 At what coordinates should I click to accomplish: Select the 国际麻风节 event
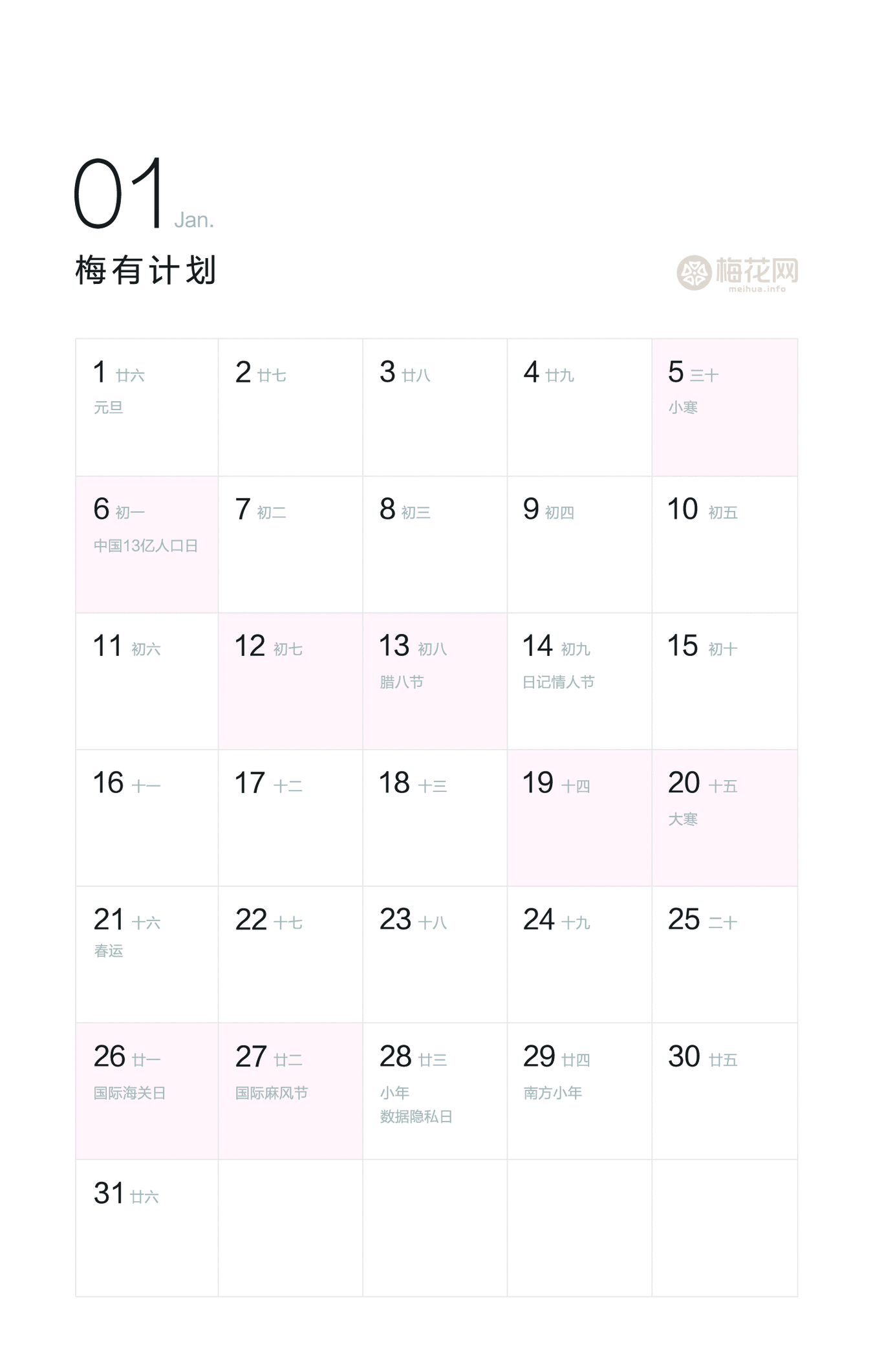[x=272, y=1093]
